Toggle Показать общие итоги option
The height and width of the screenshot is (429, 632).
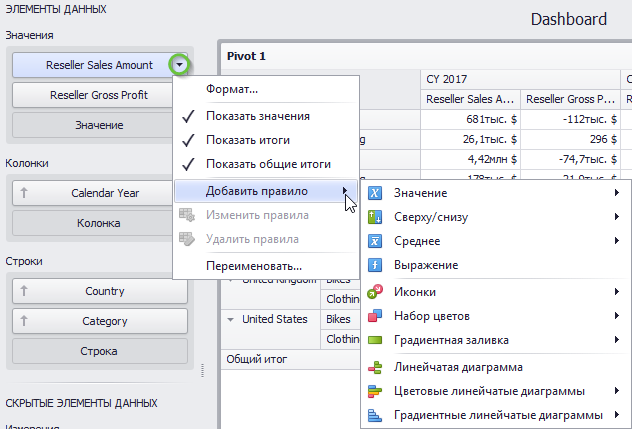point(266,164)
